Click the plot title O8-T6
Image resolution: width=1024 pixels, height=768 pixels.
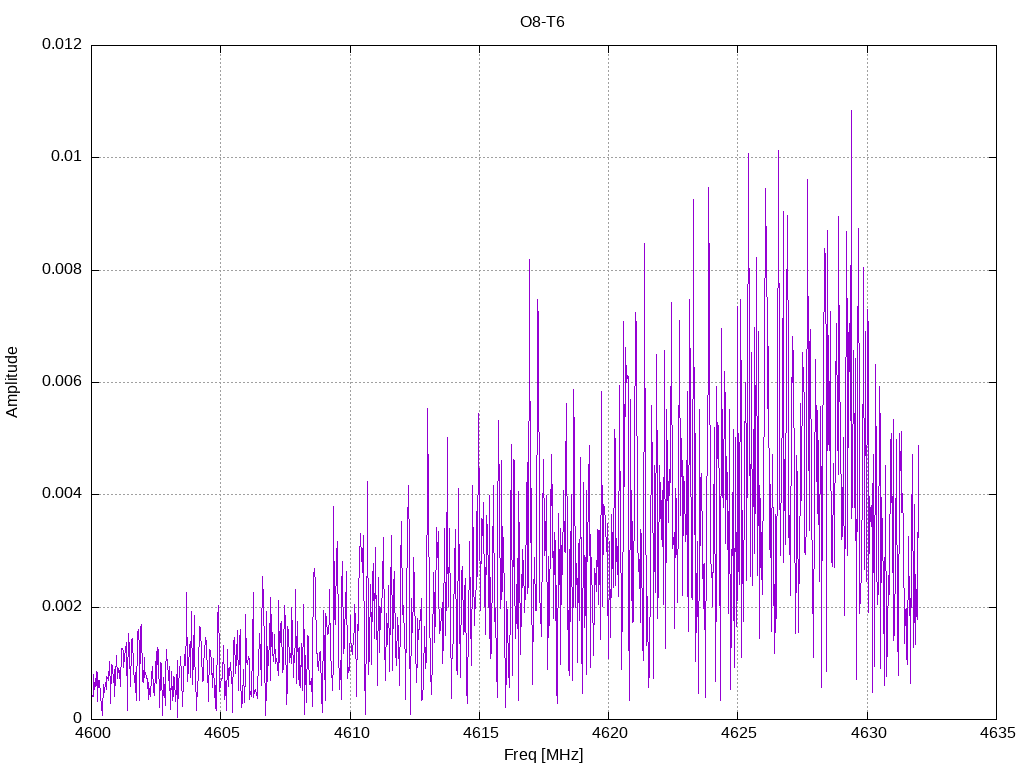pos(542,22)
